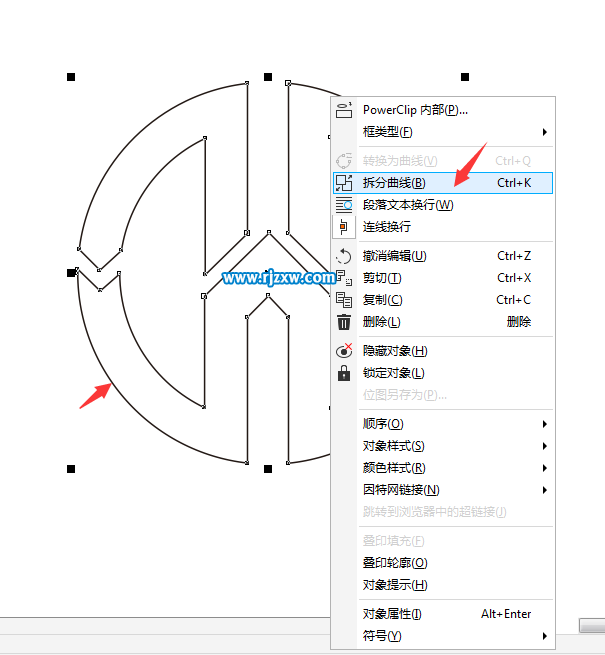Image resolution: width=605 pixels, height=655 pixels.
Task: Open the 对象样式(S) submenu
Action: [443, 446]
